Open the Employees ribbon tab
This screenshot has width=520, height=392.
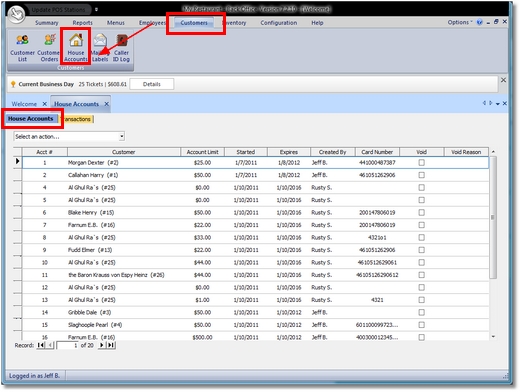click(152, 23)
